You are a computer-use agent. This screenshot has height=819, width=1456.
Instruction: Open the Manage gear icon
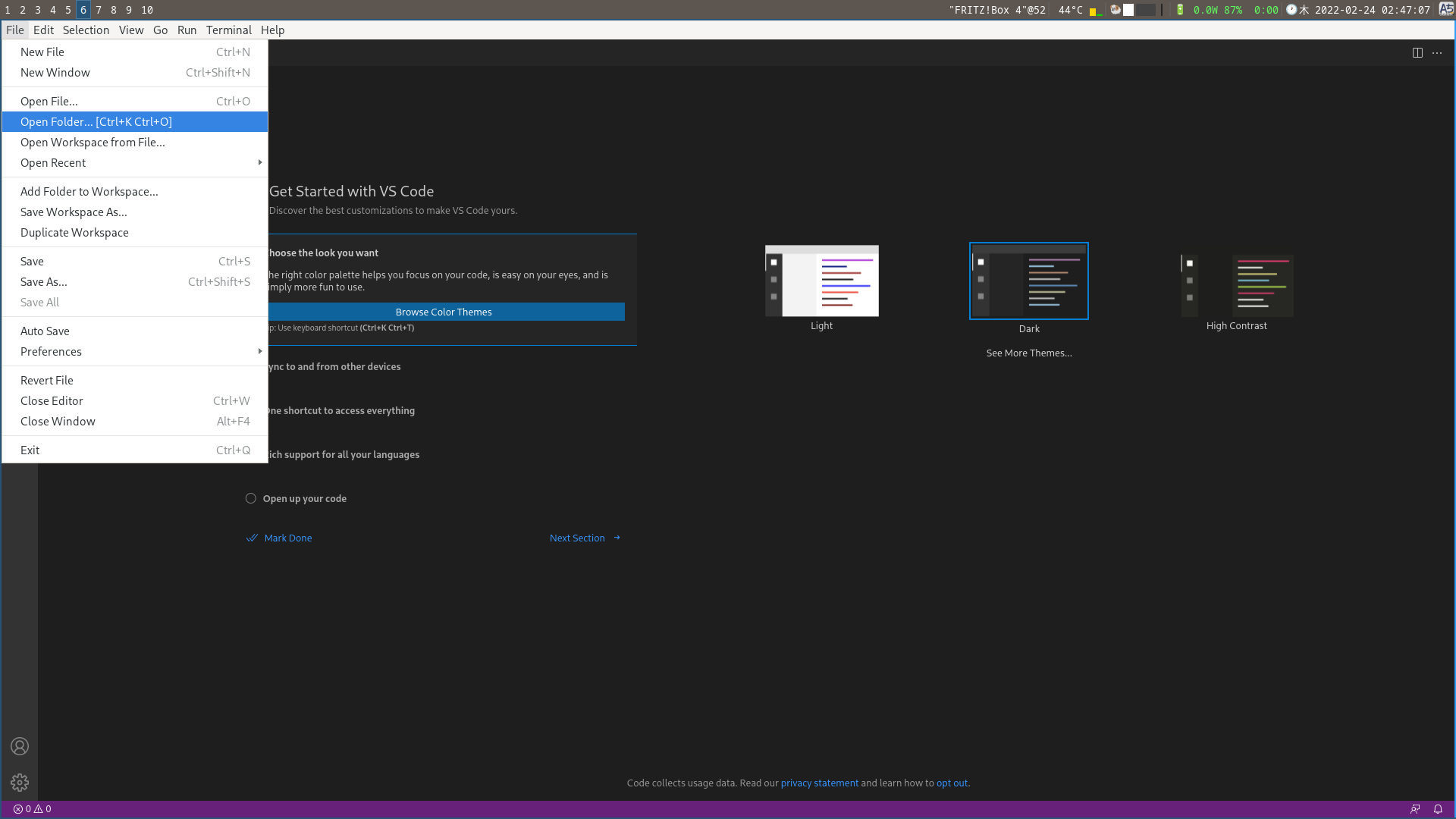tap(20, 783)
